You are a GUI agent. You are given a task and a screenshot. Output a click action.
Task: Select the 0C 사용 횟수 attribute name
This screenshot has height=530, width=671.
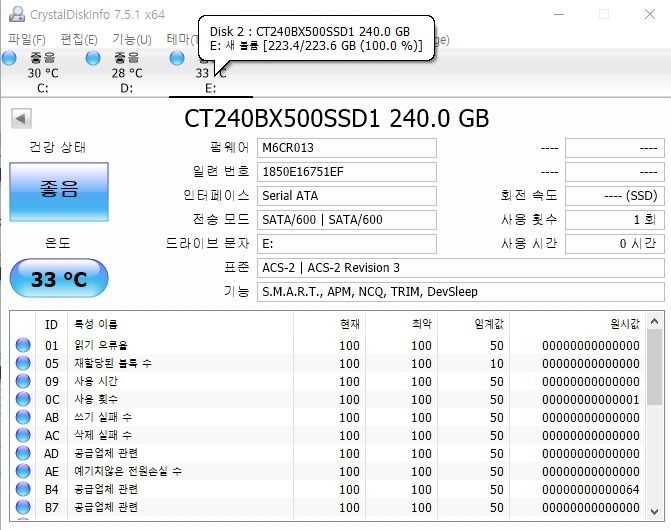[96, 399]
